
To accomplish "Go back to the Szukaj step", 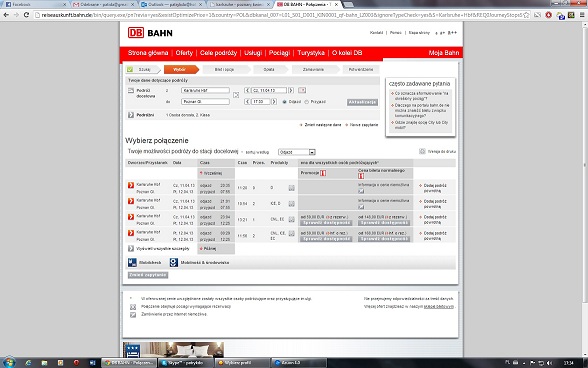I will click(x=142, y=69).
